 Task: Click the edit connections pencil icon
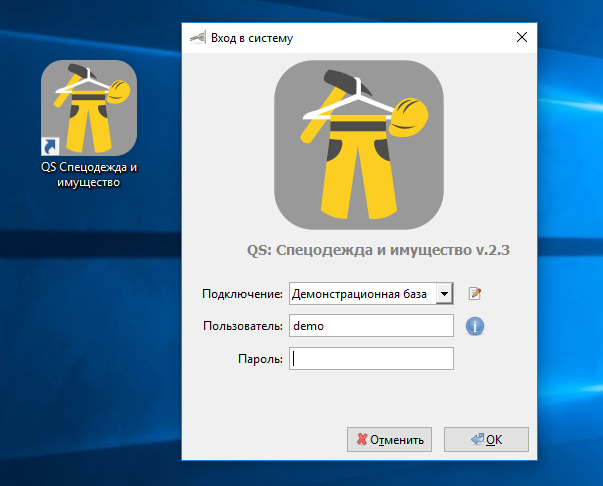click(x=475, y=293)
